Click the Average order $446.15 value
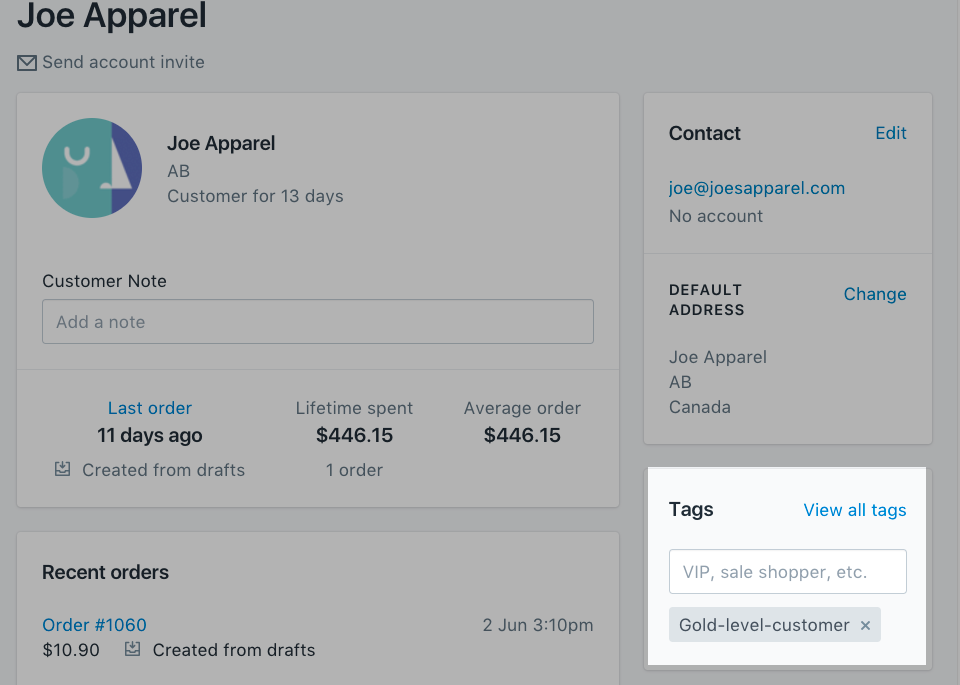The width and height of the screenshot is (960, 685). pos(522,435)
